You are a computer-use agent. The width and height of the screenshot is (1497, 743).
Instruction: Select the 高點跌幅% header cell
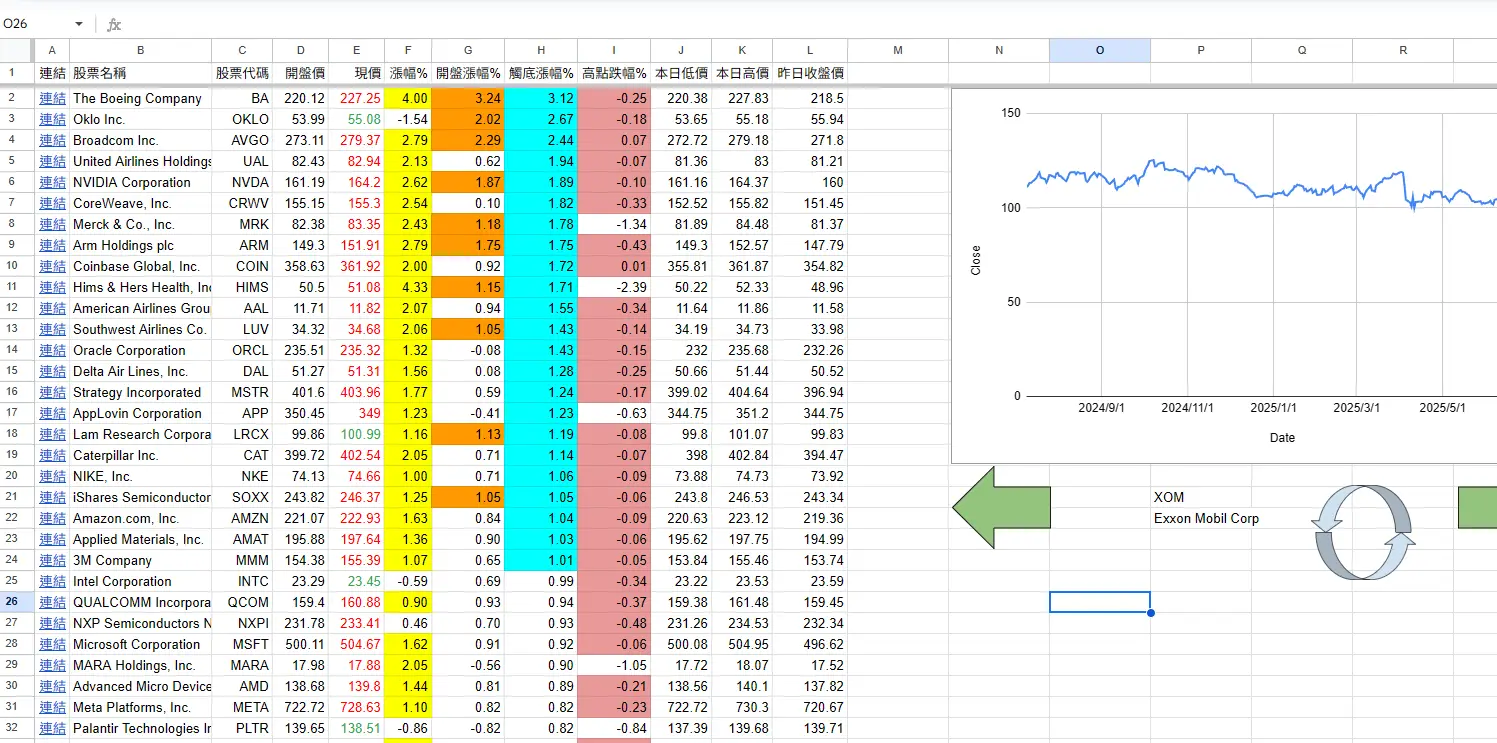point(614,73)
